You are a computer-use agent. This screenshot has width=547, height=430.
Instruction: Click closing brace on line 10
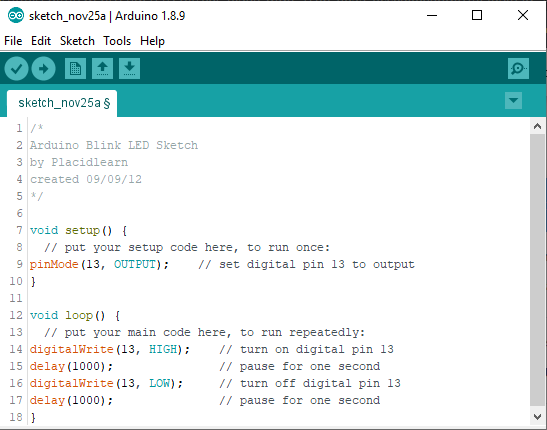pos(33,281)
